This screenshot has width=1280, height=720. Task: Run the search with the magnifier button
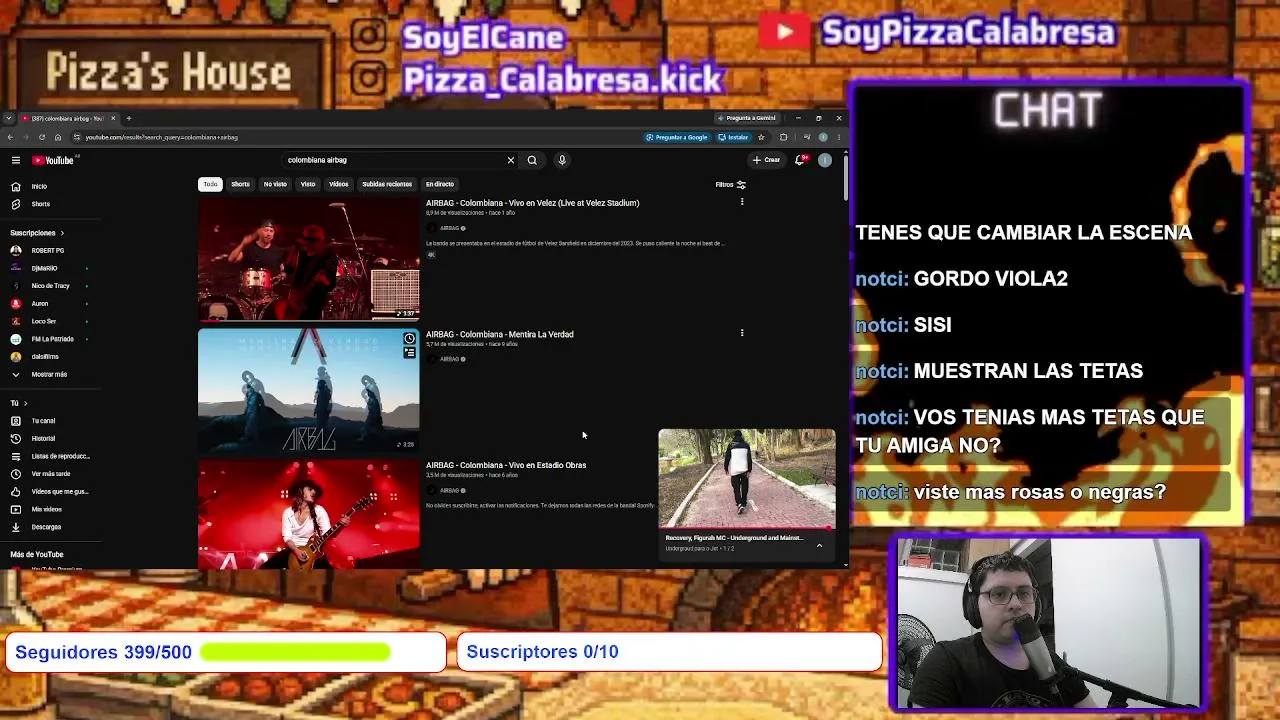(x=532, y=160)
